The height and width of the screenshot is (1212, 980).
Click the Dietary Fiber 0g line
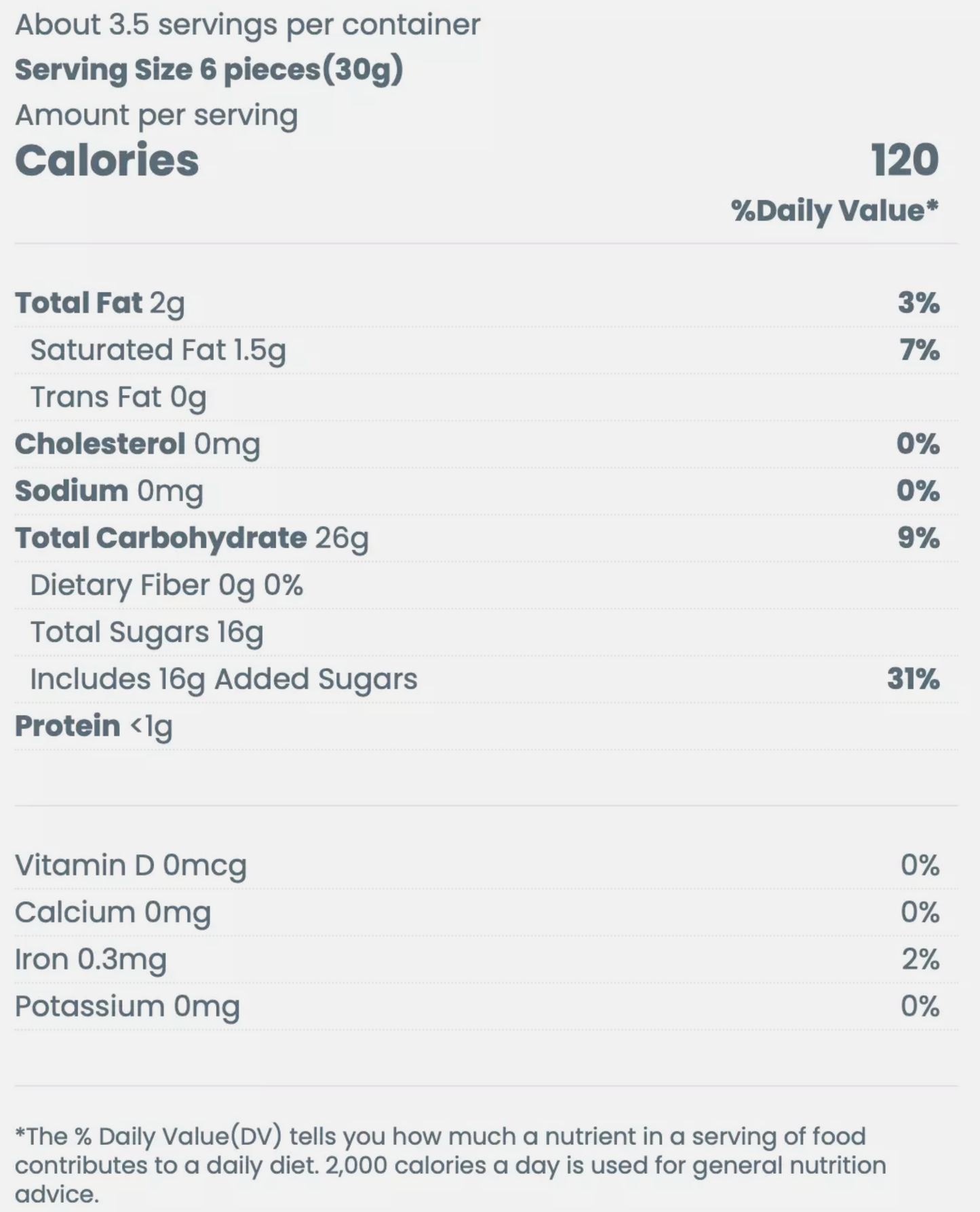pos(166,585)
